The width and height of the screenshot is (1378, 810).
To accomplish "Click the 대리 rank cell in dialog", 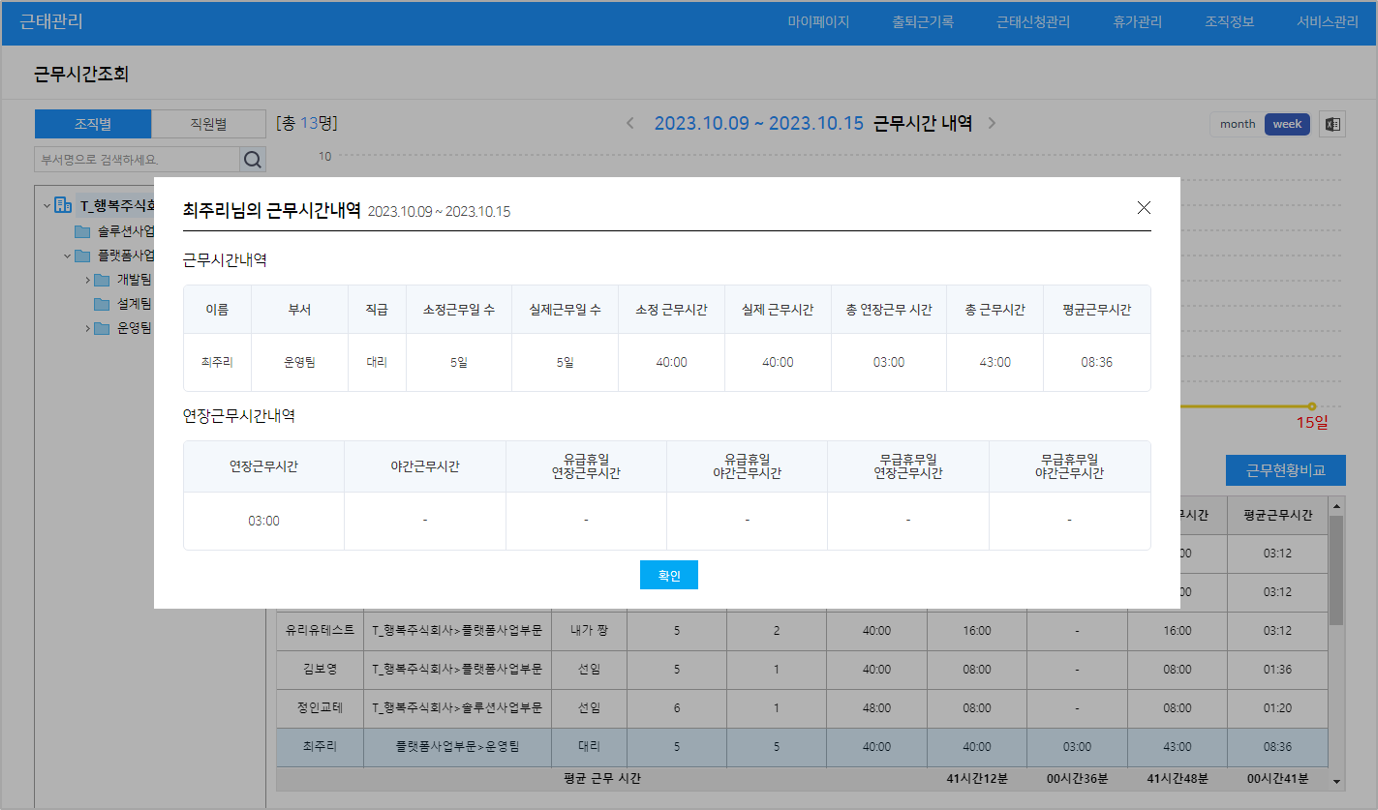I will point(377,362).
